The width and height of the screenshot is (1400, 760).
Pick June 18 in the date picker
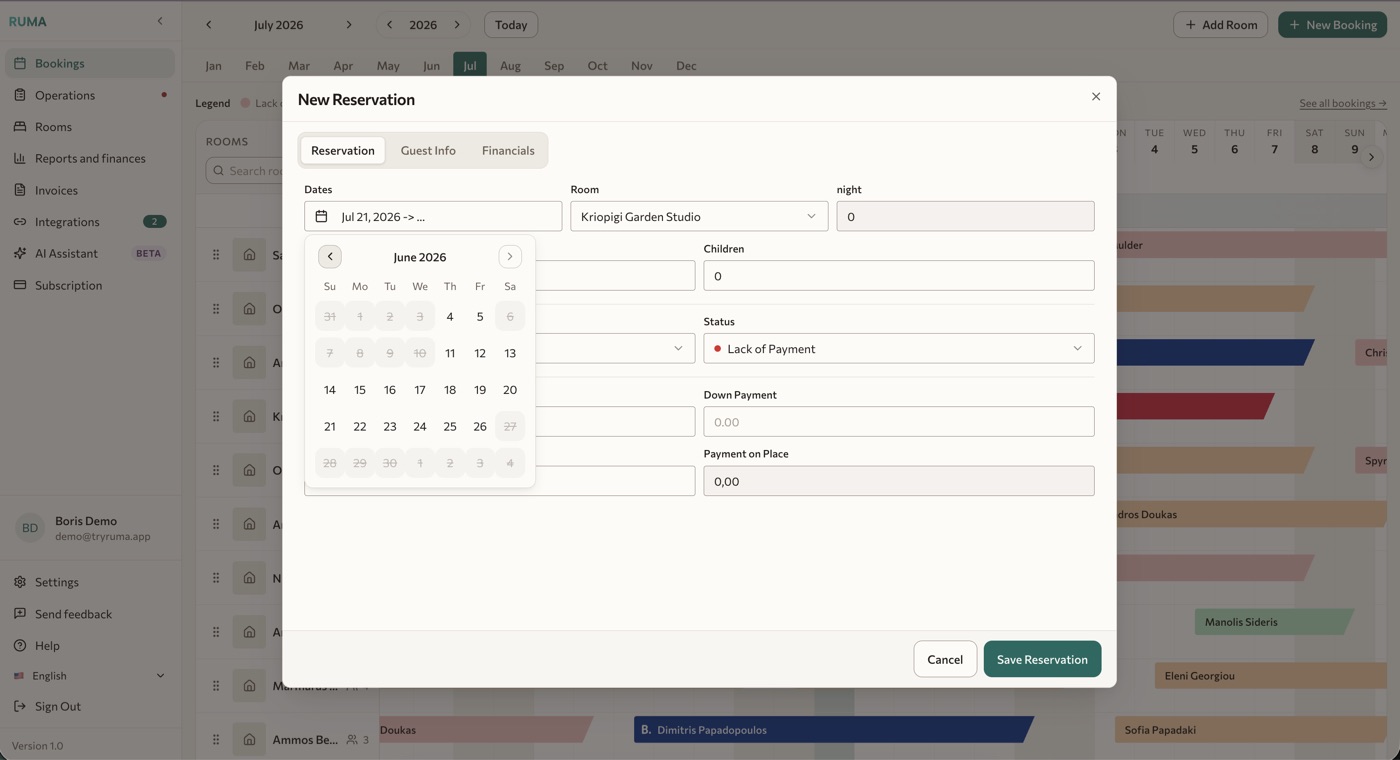click(x=450, y=390)
